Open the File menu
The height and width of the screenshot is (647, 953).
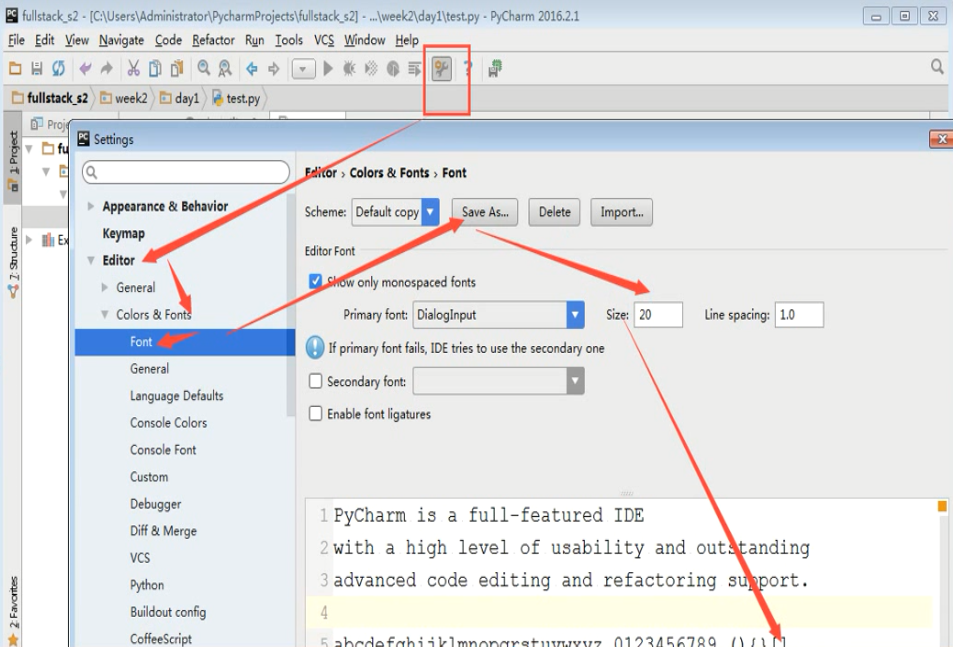16,40
